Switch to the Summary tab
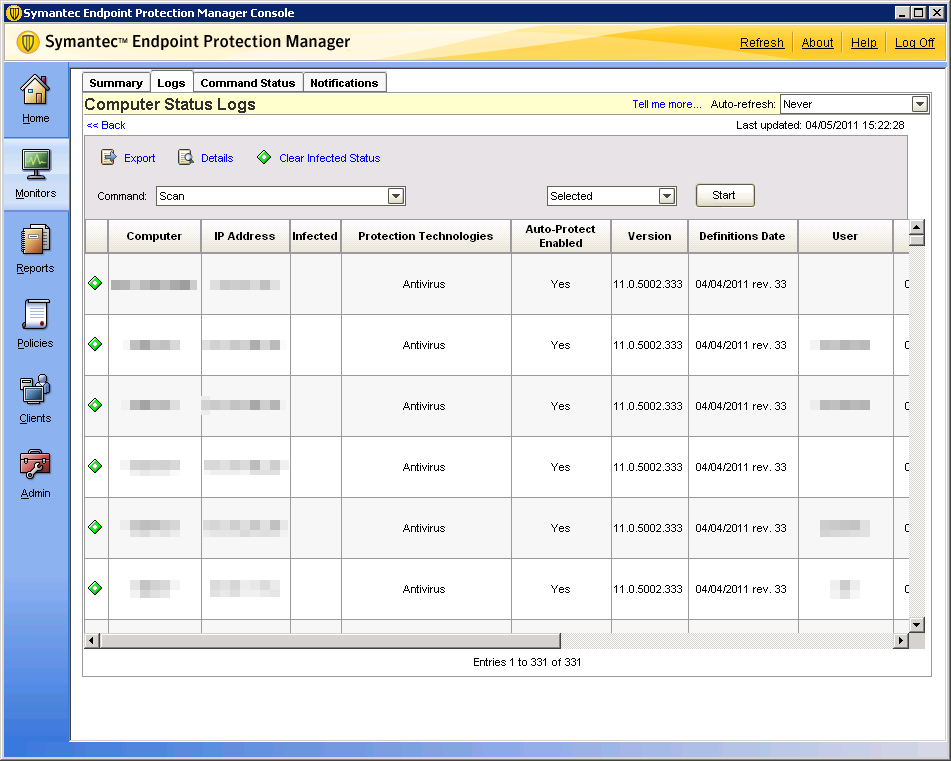Viewport: 951px width, 761px height. pos(116,83)
